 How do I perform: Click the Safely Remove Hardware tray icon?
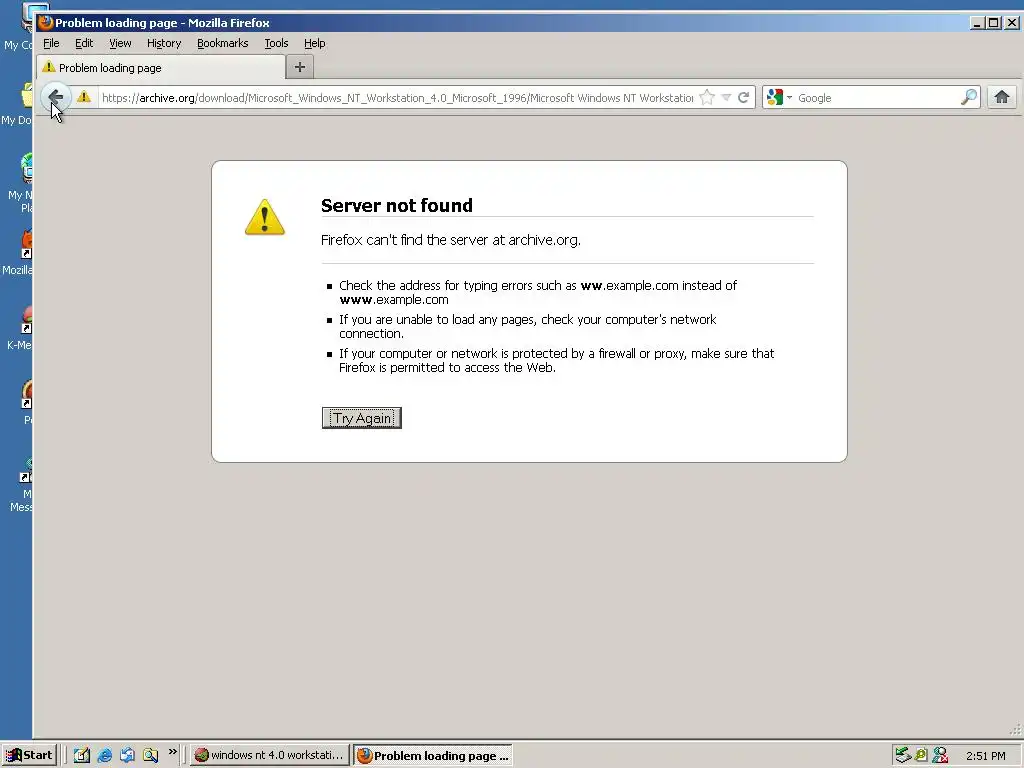(x=903, y=755)
